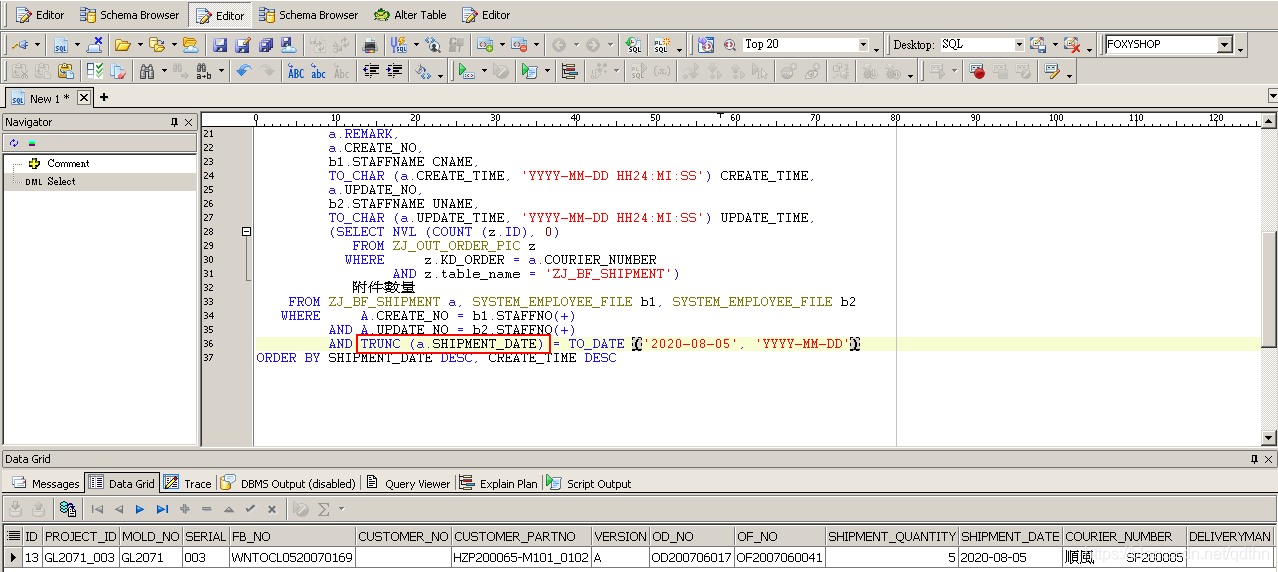
Task: Click the Data Grid database export icon
Action: click(68, 509)
